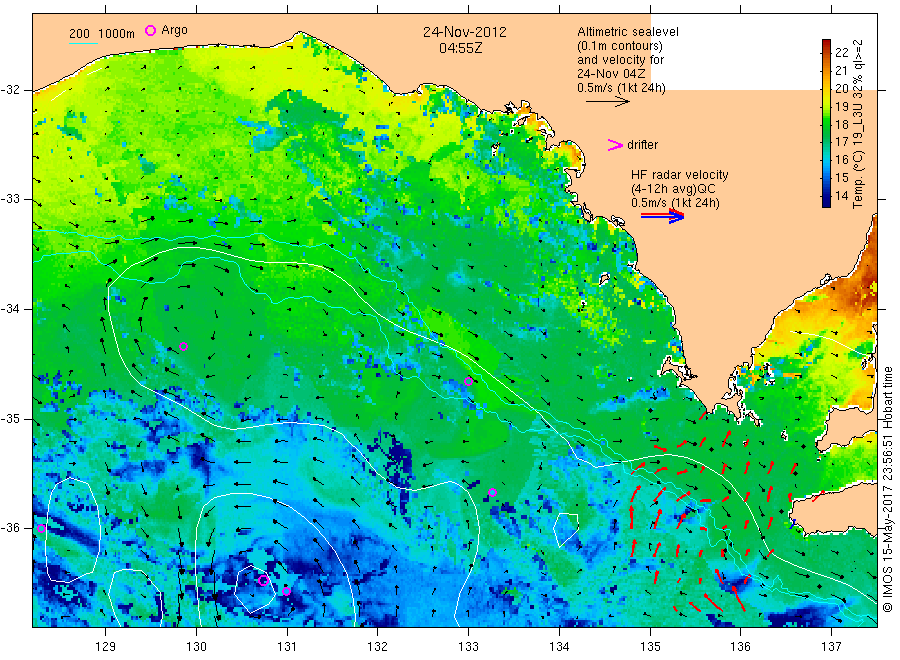Viewport: 900px width, 660px height.
Task: Click the green middle of temperature colorbar
Action: (827, 123)
